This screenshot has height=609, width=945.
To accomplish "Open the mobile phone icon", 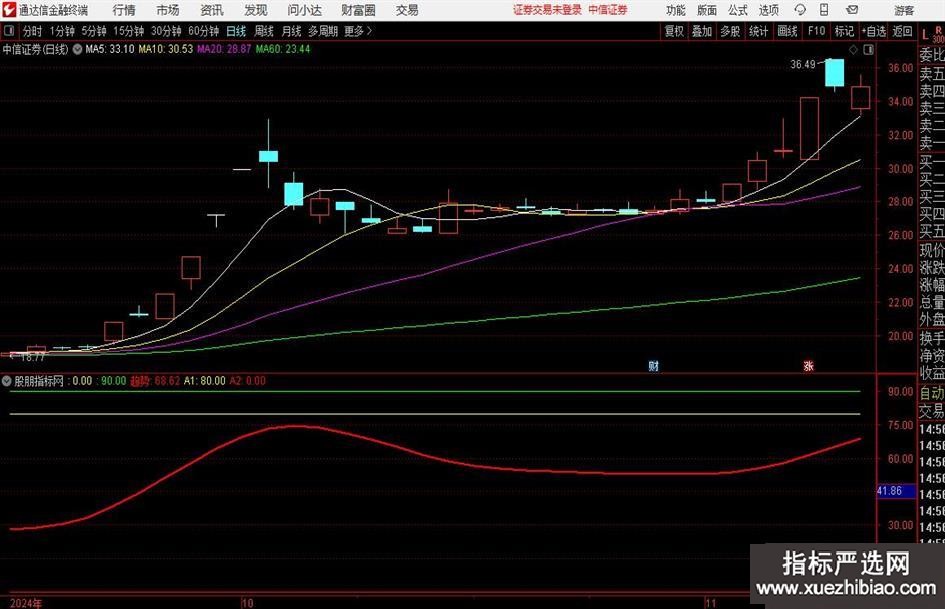I will (x=824, y=10).
